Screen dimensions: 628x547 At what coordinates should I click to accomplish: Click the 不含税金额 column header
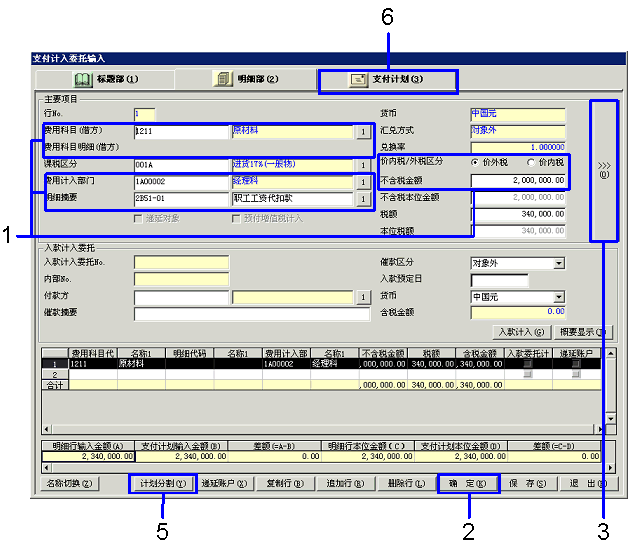tap(383, 353)
